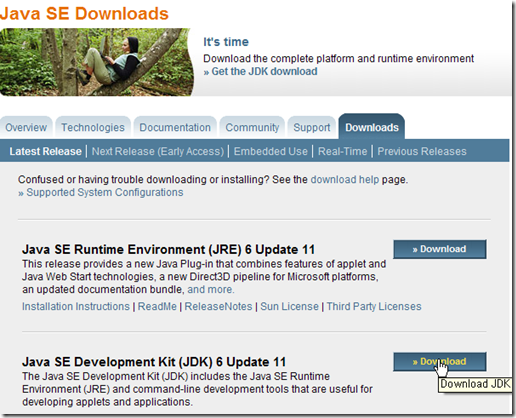
Task: Follow the 'and more.' link
Action: pos(211,289)
